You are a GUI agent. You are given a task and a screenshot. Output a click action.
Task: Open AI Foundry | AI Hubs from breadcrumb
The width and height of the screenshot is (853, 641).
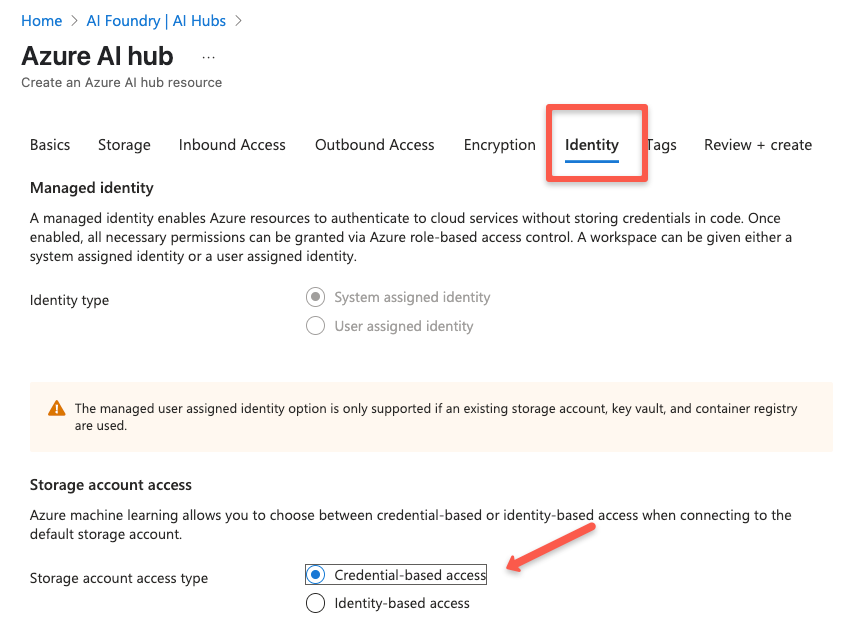coord(155,20)
